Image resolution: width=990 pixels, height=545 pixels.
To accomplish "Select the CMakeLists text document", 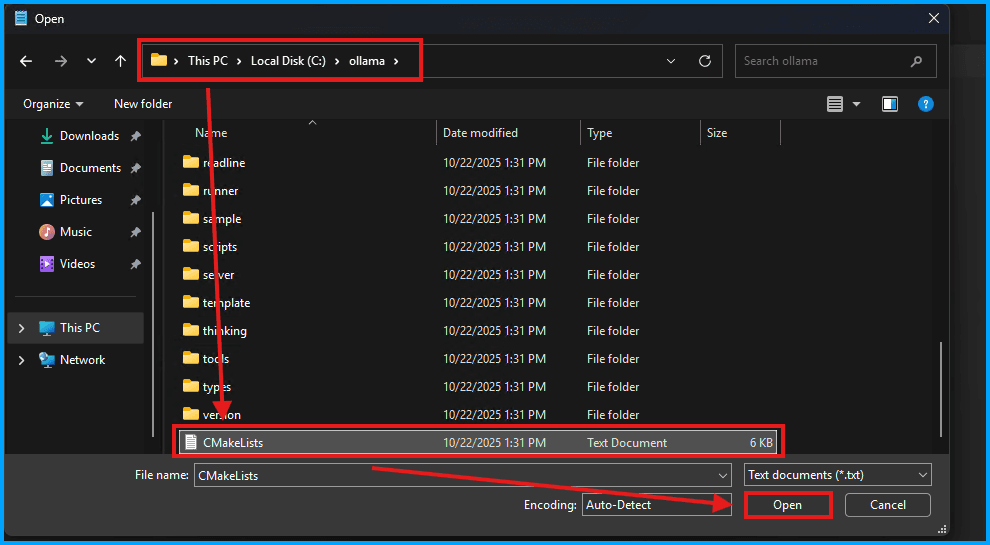I will [233, 442].
